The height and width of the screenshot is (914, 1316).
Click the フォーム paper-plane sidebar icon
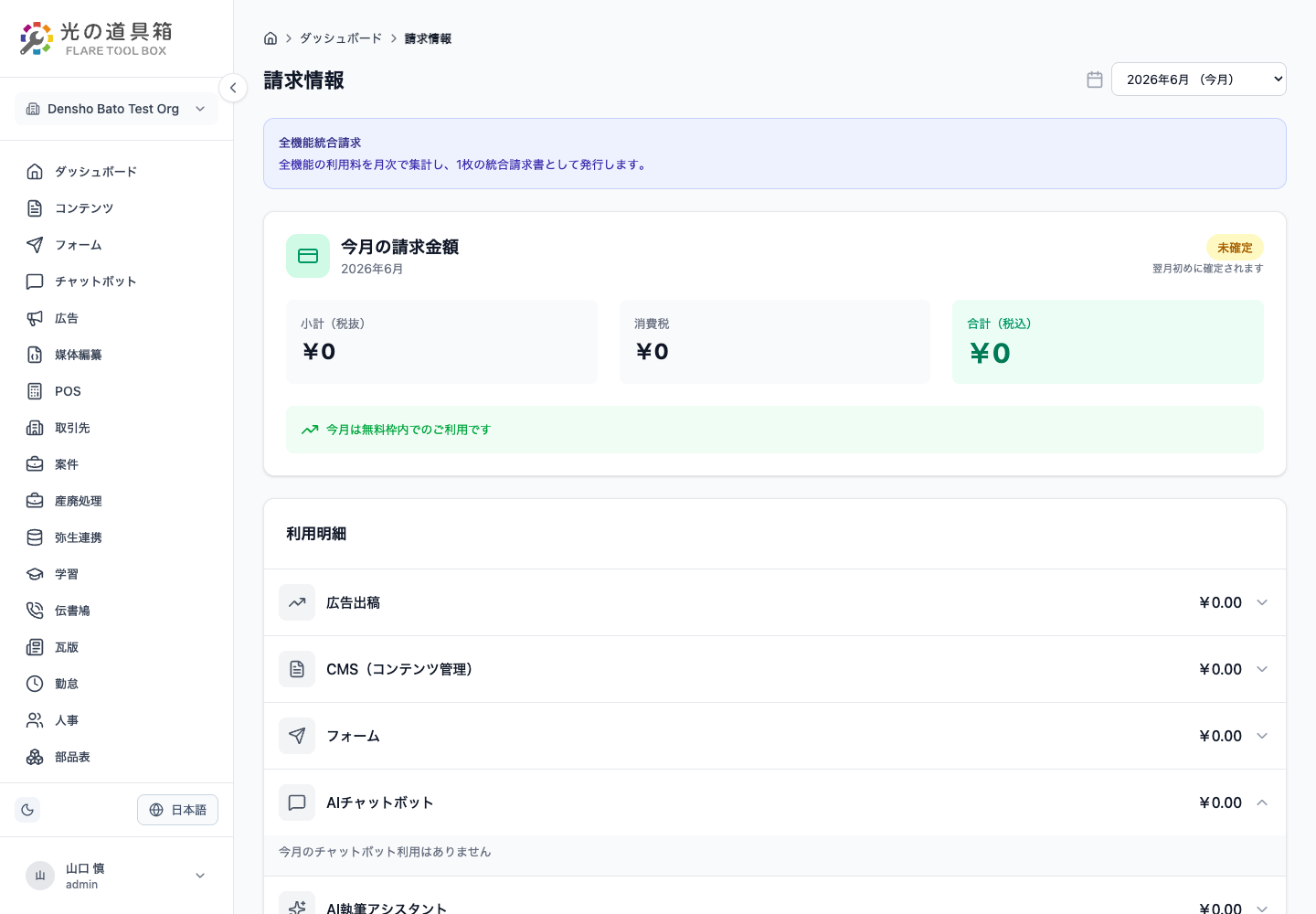click(x=35, y=245)
